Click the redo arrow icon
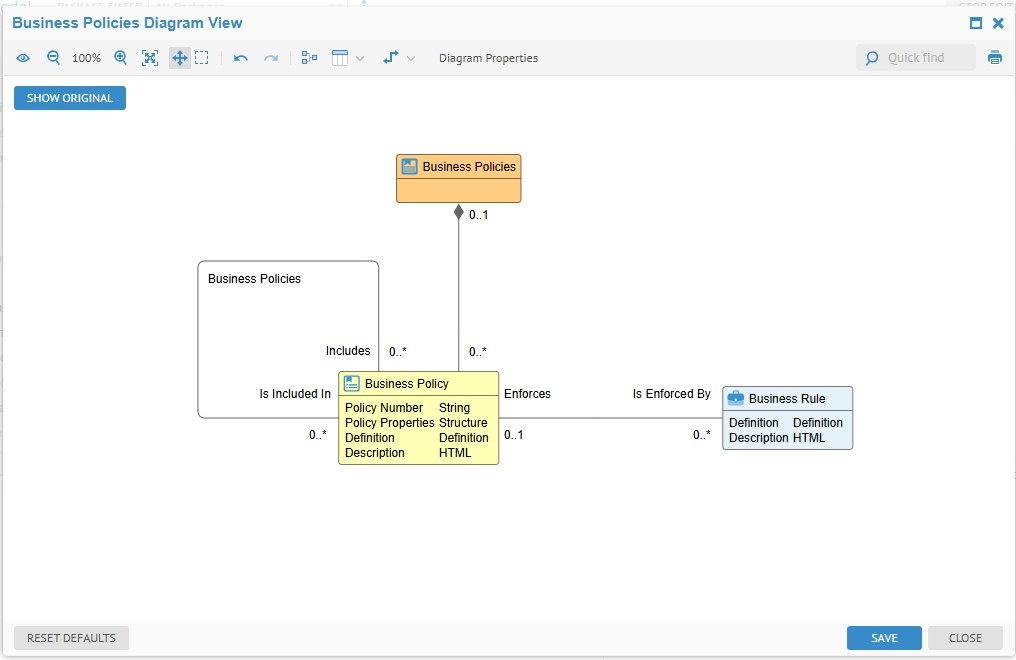The height and width of the screenshot is (660, 1016). tap(271, 58)
